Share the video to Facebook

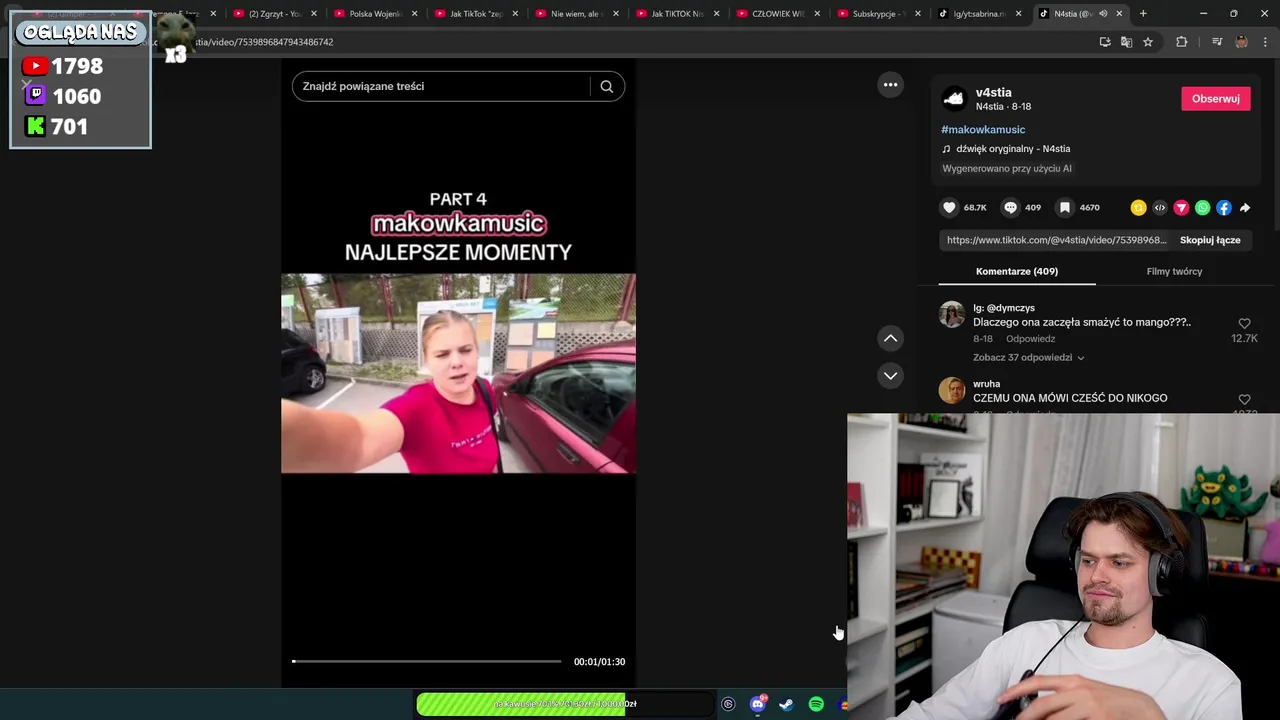(x=1224, y=208)
